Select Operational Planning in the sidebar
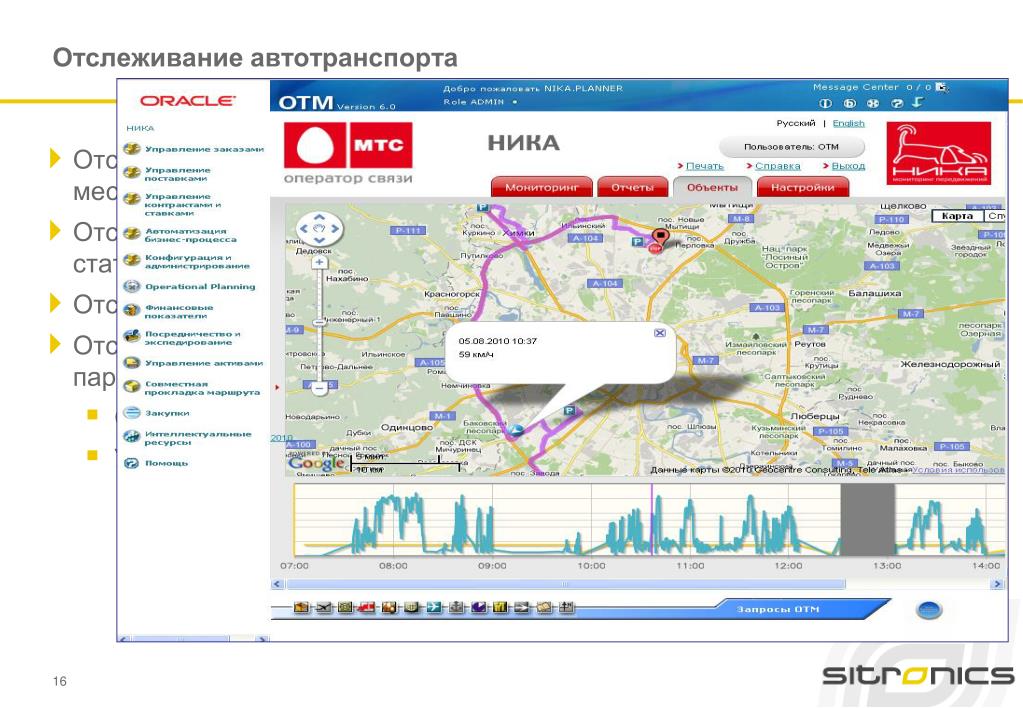Image resolution: width=1023 pixels, height=708 pixels. pos(200,286)
